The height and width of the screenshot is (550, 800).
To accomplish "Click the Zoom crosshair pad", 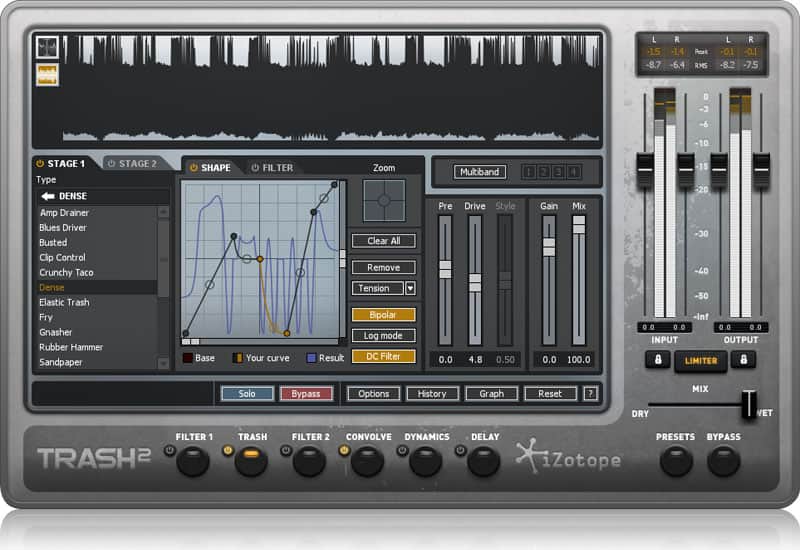I will click(x=384, y=201).
